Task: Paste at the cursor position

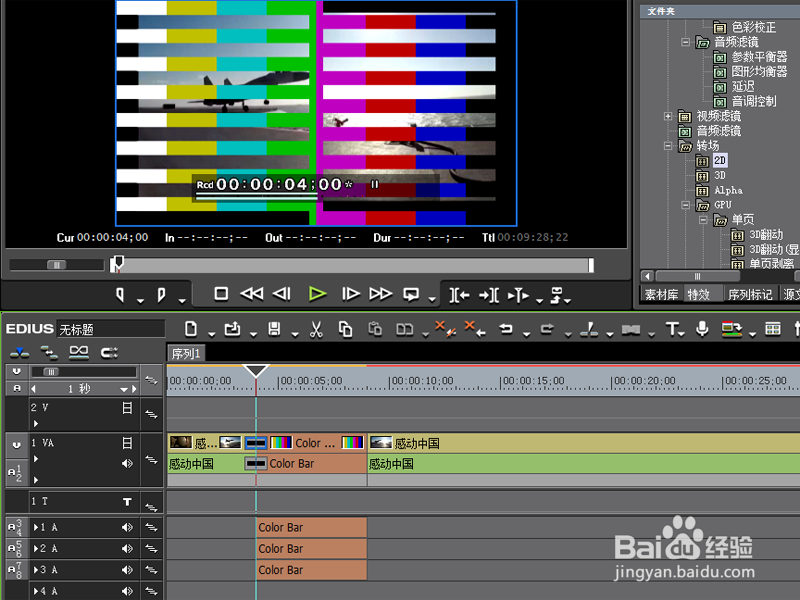Action: pos(375,329)
